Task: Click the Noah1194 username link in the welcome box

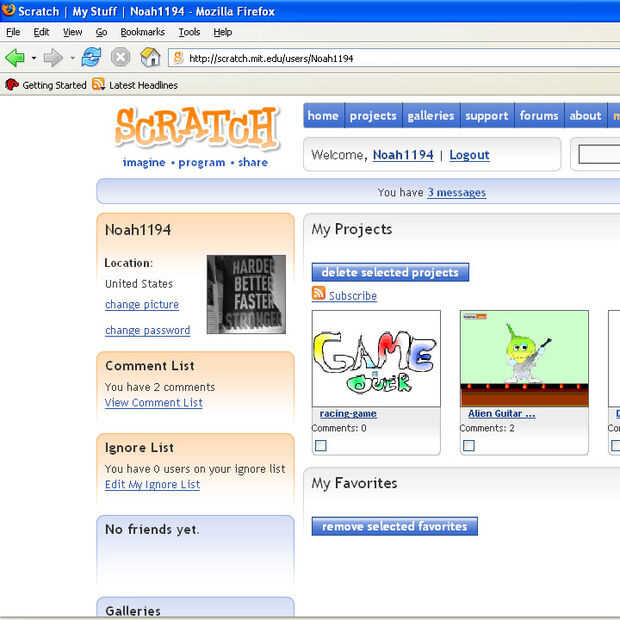Action: [x=403, y=155]
